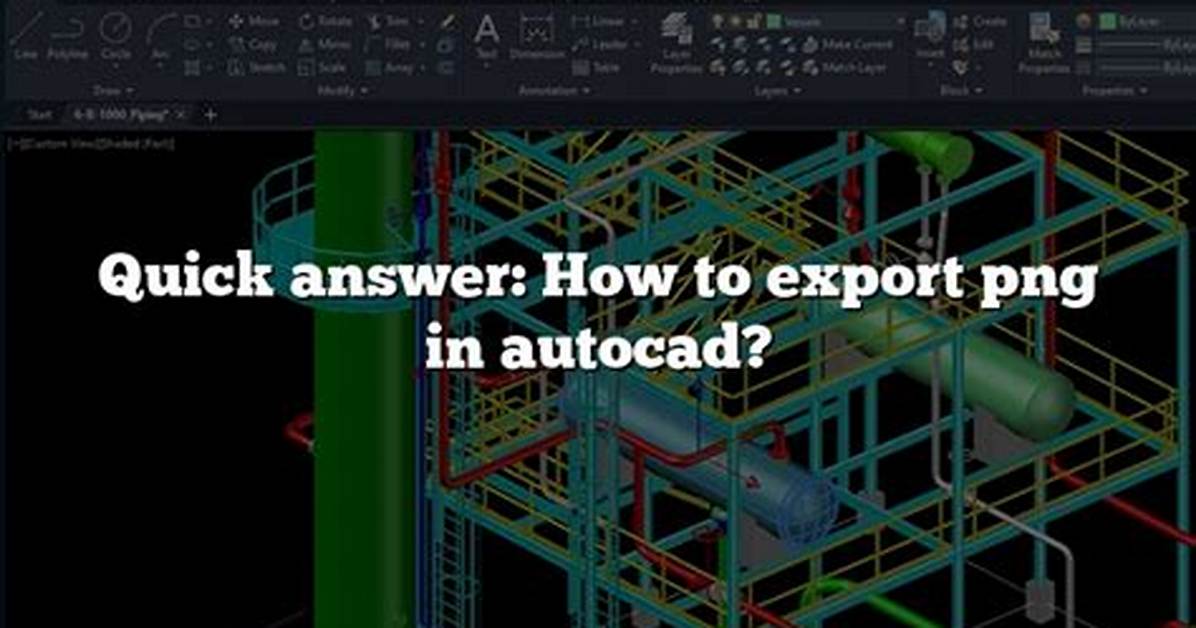Screen dimensions: 1196x628
Task: Toggle layer freeze sun icon
Action: 735,21
